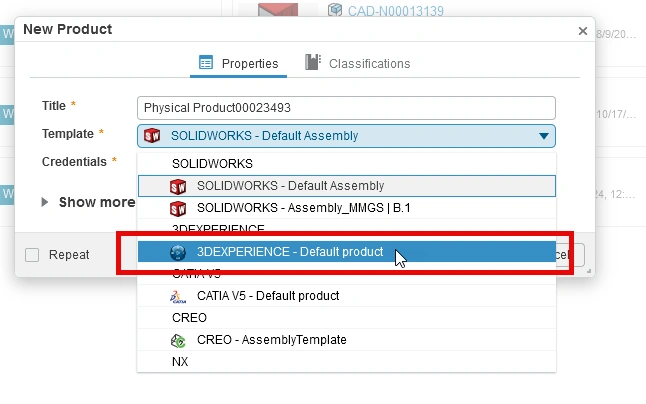Close the New Product dialog
Viewport: 646px width, 404px height.
pos(582,31)
